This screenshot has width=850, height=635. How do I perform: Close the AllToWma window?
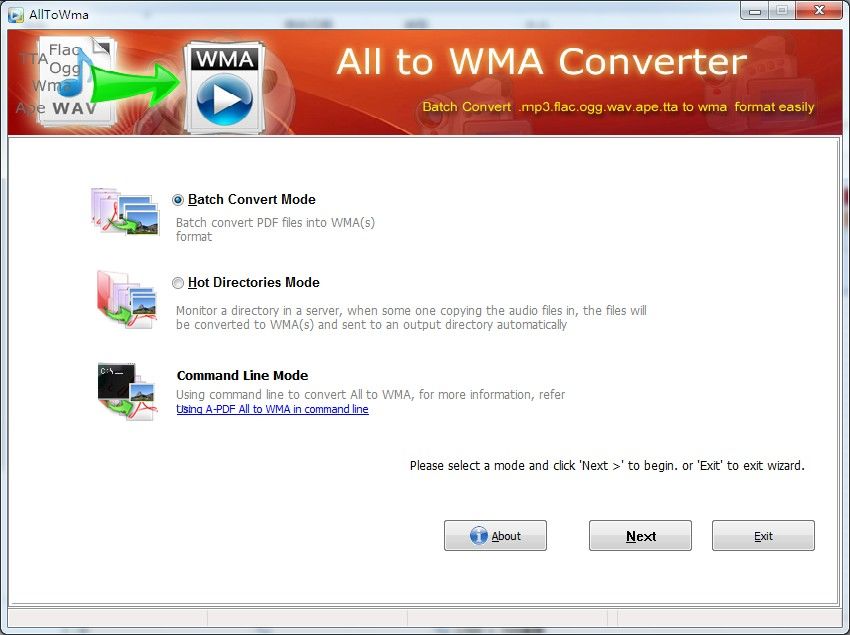coord(819,10)
